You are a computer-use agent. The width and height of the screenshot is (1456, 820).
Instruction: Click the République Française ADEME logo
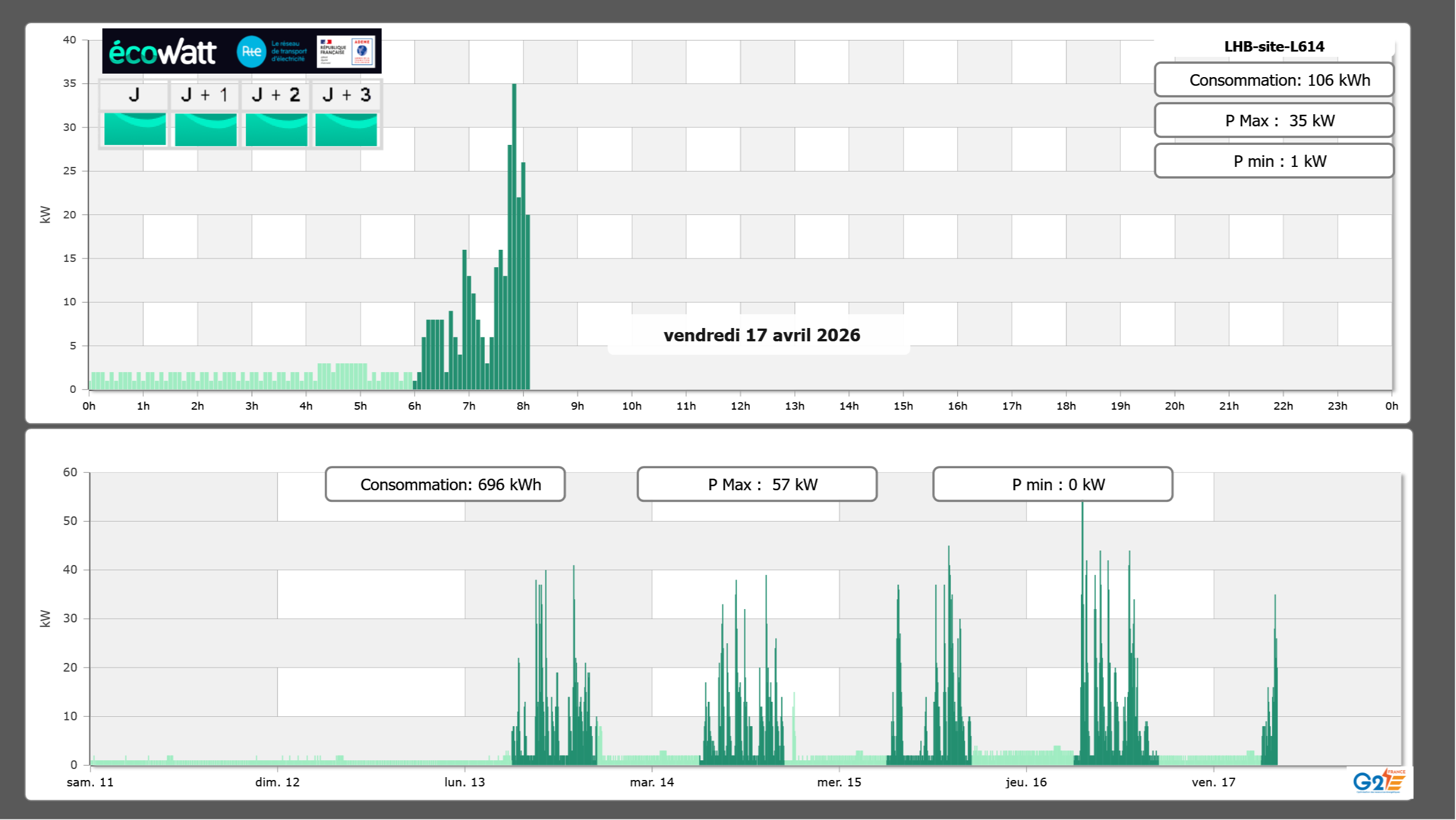(346, 52)
